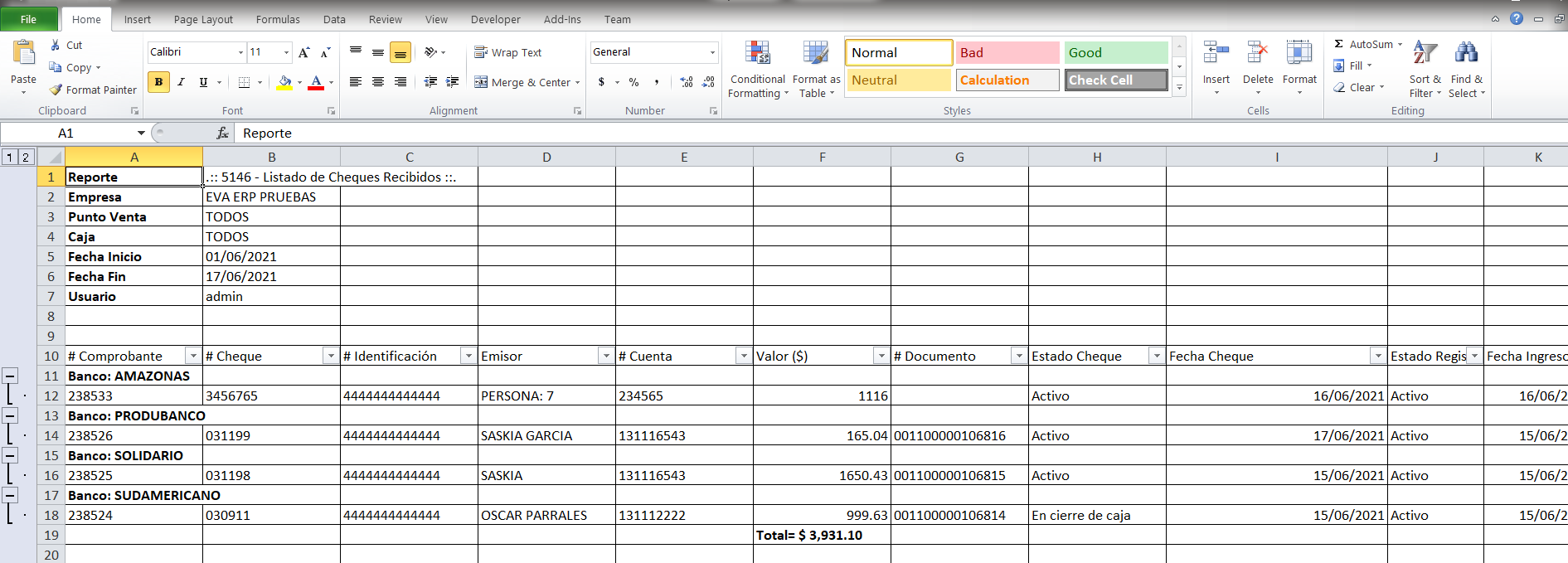The height and width of the screenshot is (563, 1568).
Task: Click the Find & Select binoculars icon
Action: tap(1466, 53)
